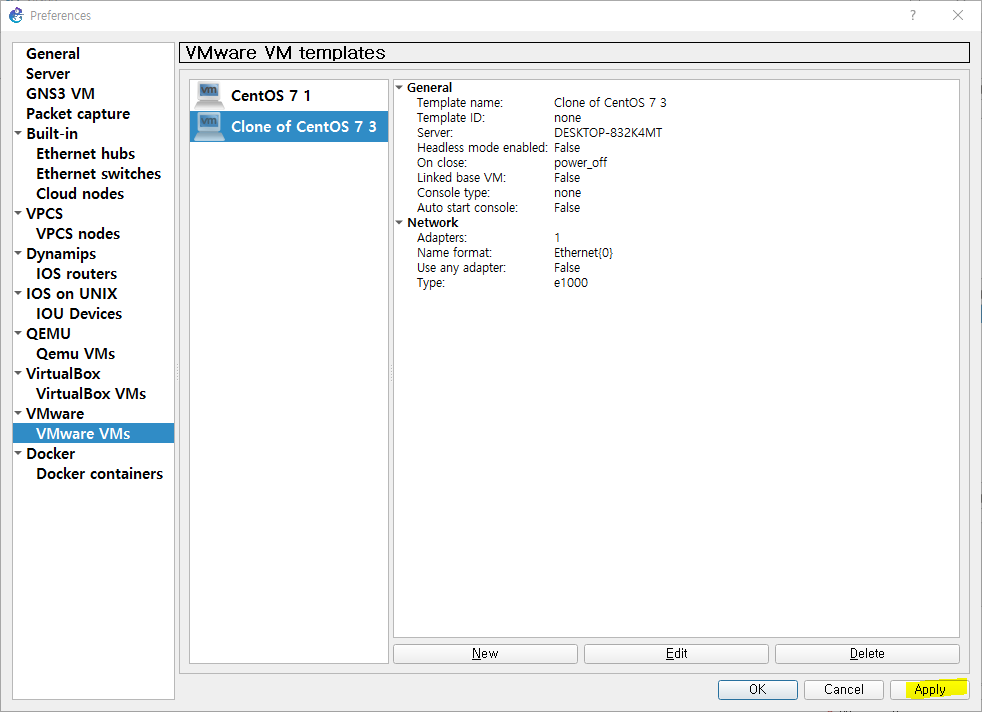This screenshot has width=982, height=712.
Task: Click the Apply button
Action: (x=929, y=689)
